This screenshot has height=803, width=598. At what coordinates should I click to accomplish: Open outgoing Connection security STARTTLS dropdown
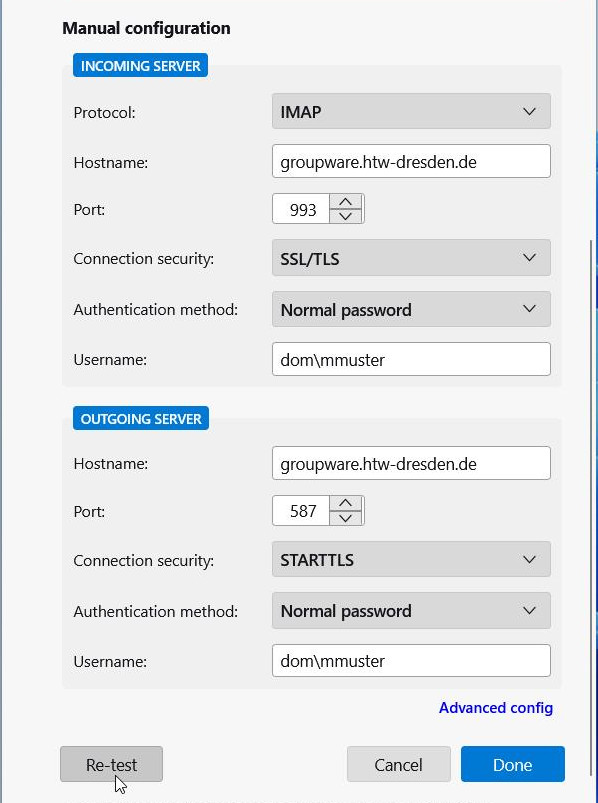click(411, 559)
